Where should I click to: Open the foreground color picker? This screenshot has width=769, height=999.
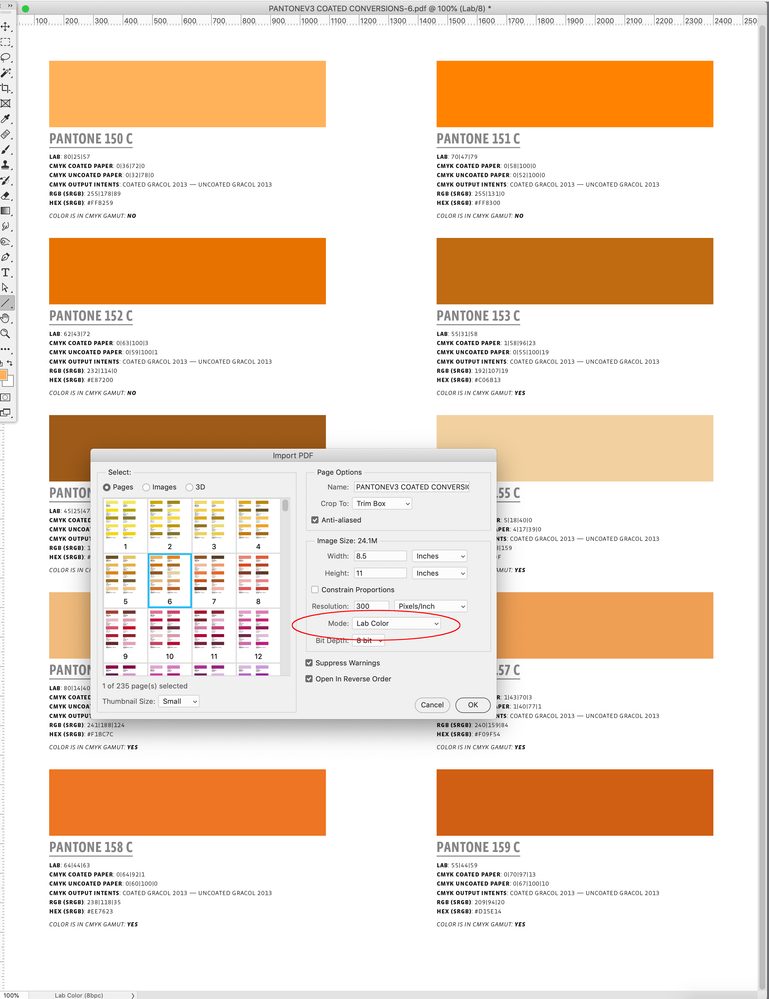coord(3,375)
